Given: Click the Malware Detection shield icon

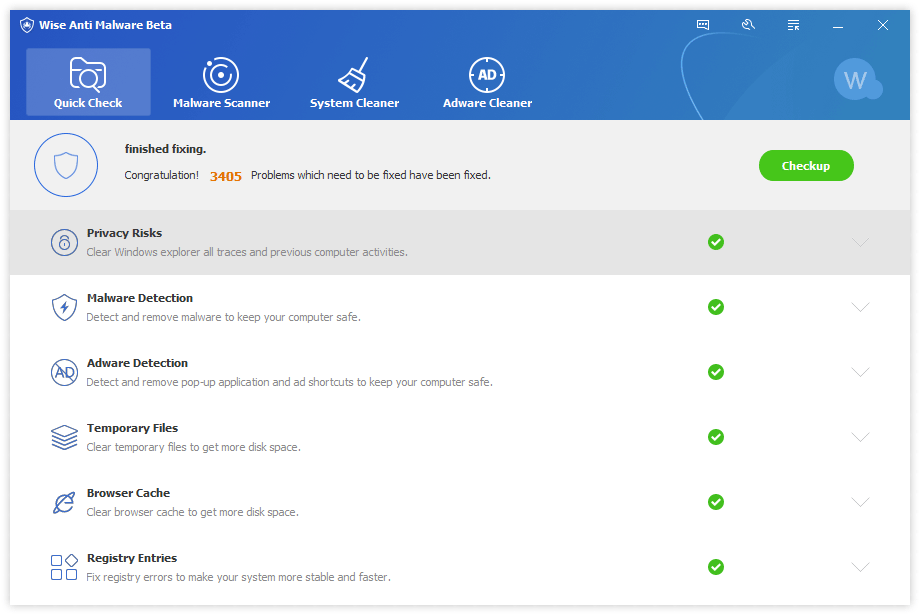Looking at the screenshot, I should pyautogui.click(x=65, y=308).
